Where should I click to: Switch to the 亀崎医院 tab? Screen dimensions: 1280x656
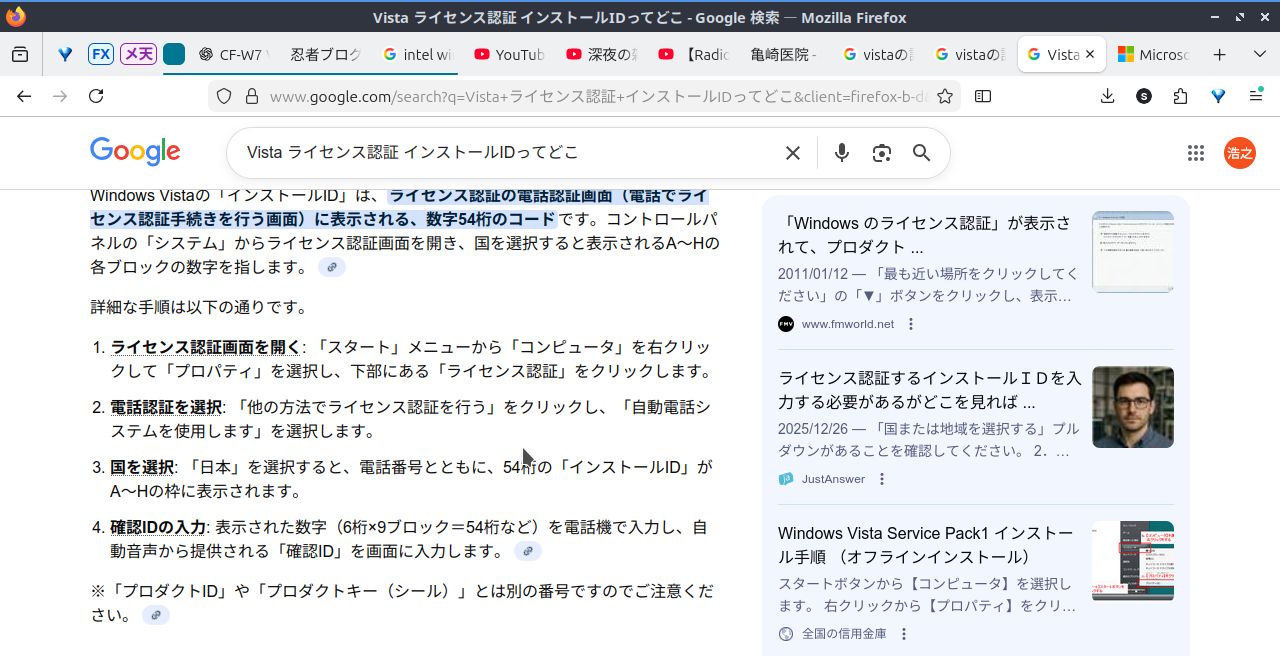tap(784, 55)
